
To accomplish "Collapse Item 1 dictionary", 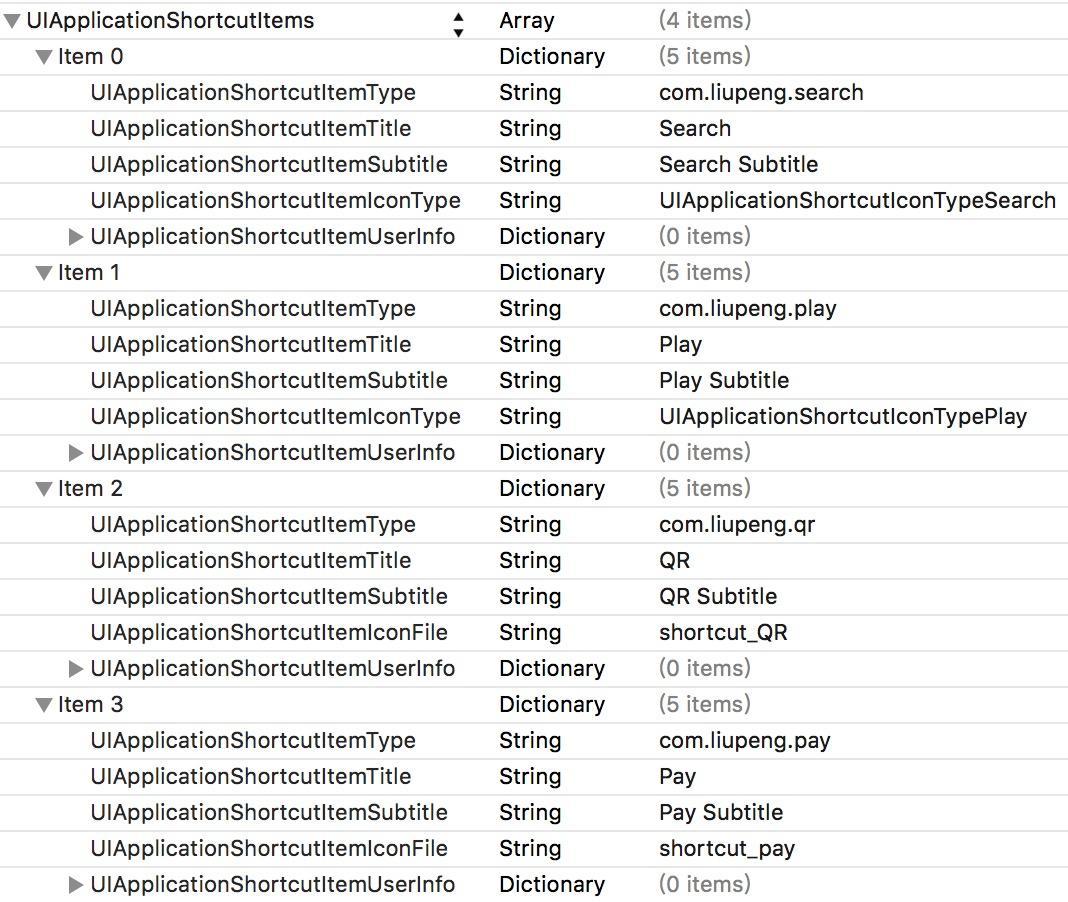I will [44, 273].
